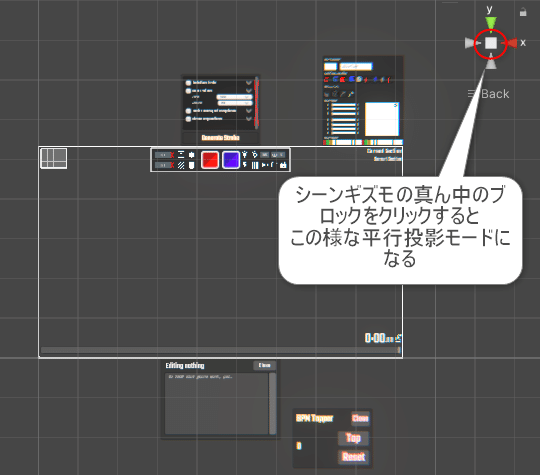Click the large white square in the top-right panel
This screenshot has height=475, width=540.
(x=382, y=119)
